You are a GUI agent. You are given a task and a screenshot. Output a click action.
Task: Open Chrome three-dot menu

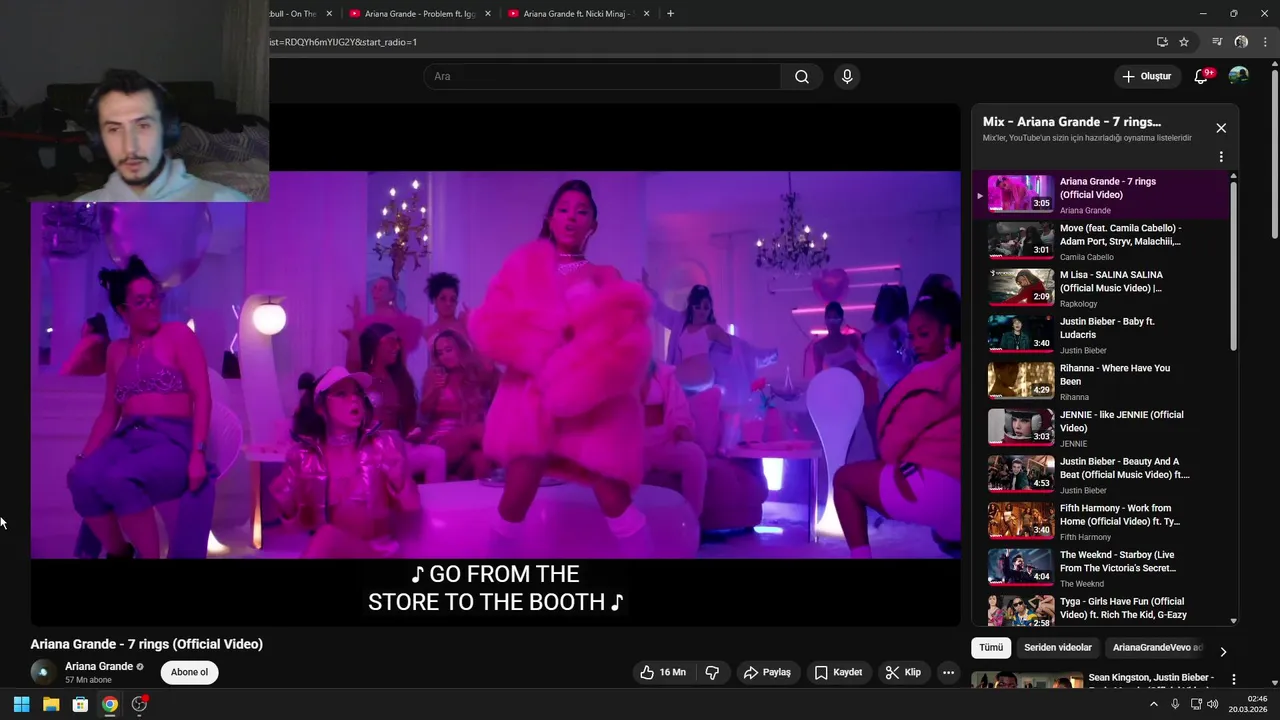[x=1265, y=42]
